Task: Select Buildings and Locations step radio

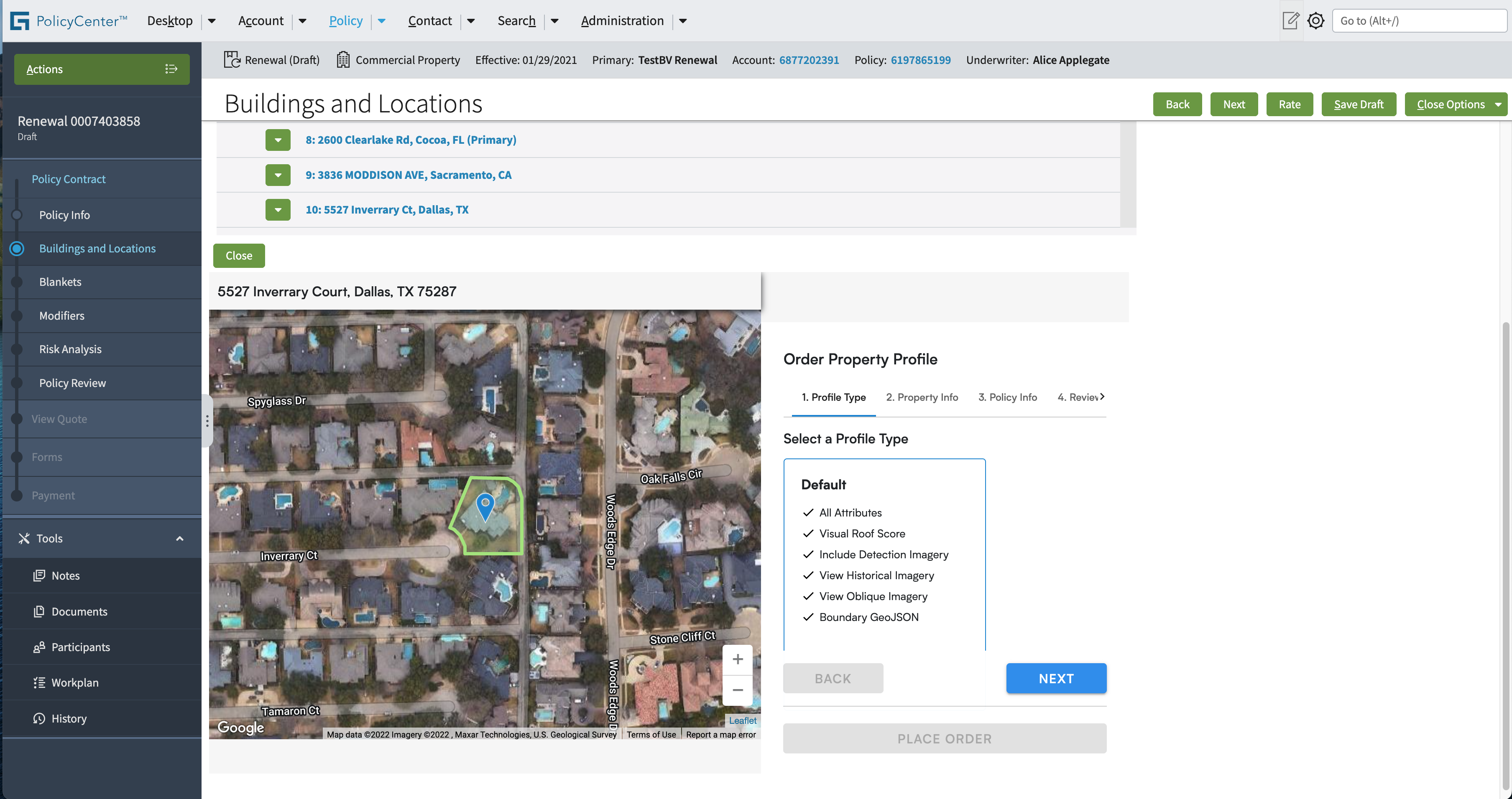Action: (17, 249)
